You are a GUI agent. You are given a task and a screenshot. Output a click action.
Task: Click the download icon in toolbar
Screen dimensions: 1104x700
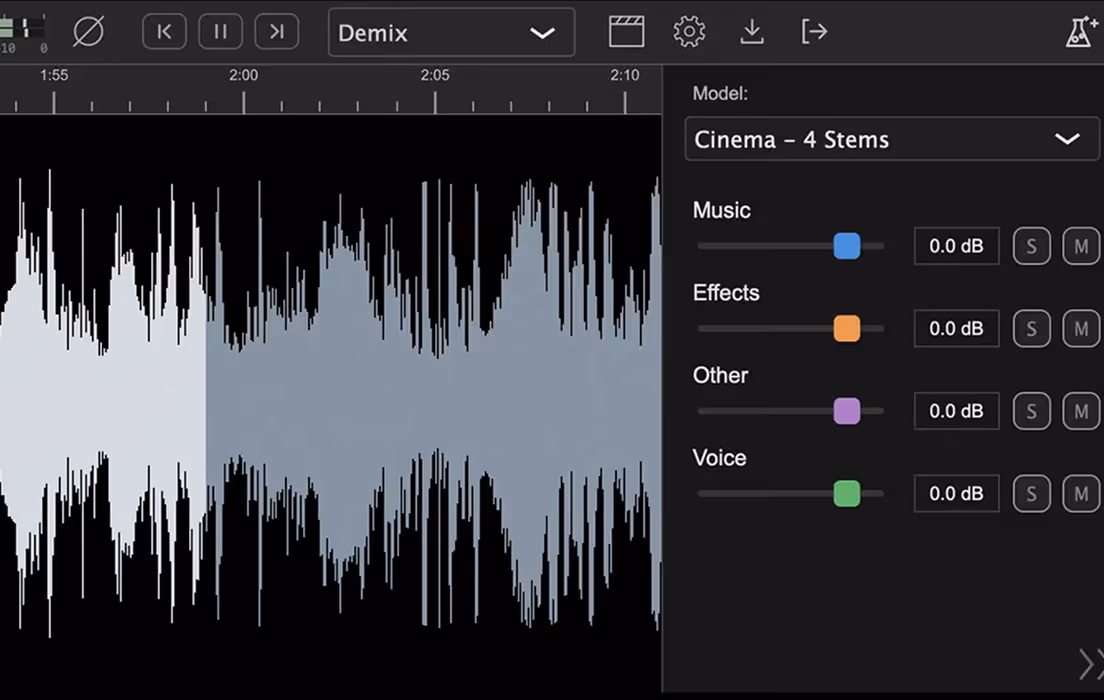pos(752,32)
